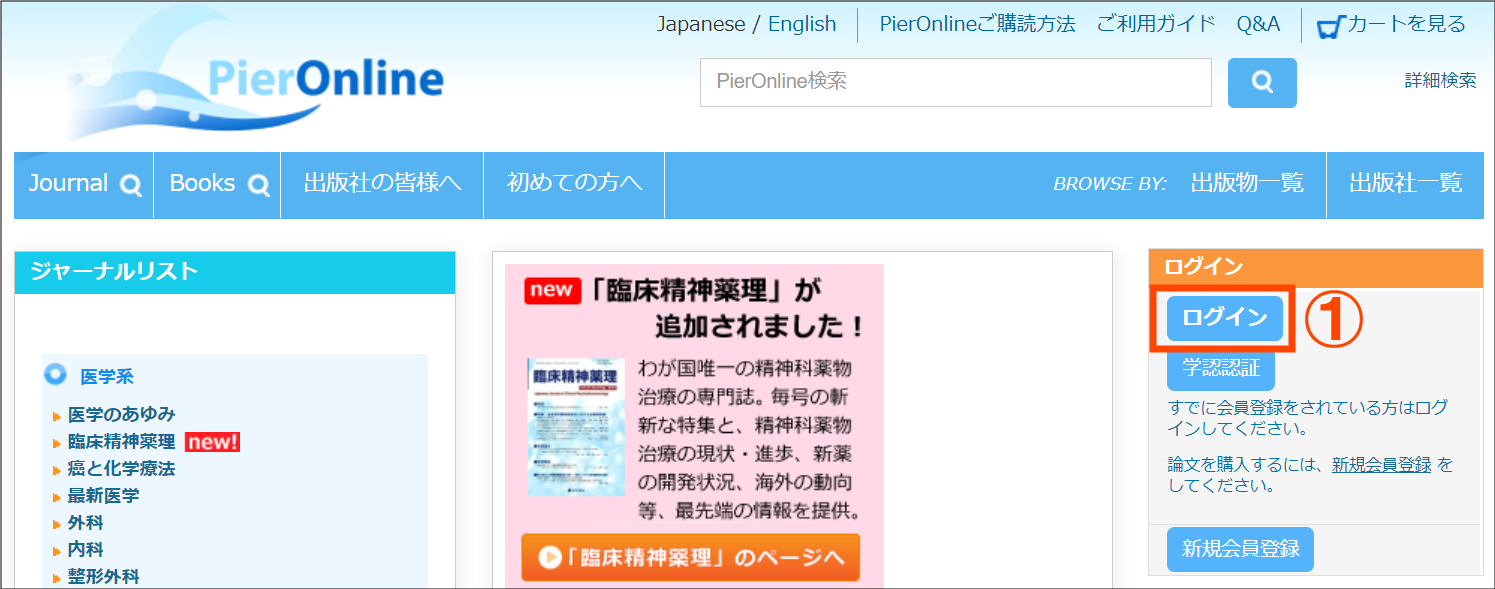Click the 臨床精神薬理 journal cover thumbnail
This screenshot has height=589, width=1495.
(x=576, y=427)
